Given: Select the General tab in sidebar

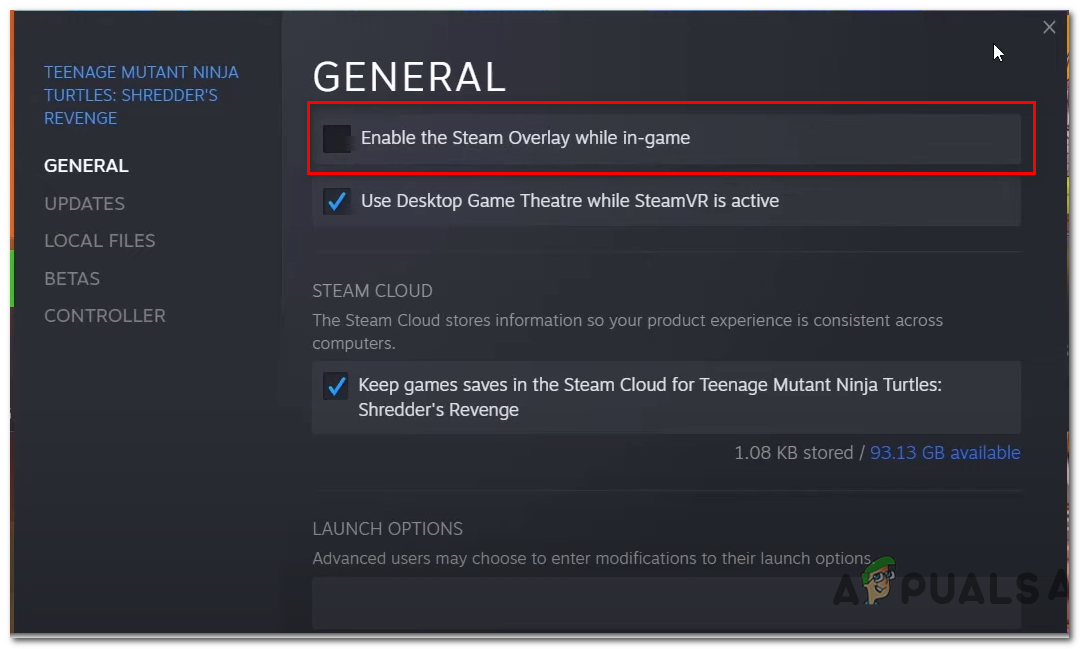Looking at the screenshot, I should pos(86,166).
